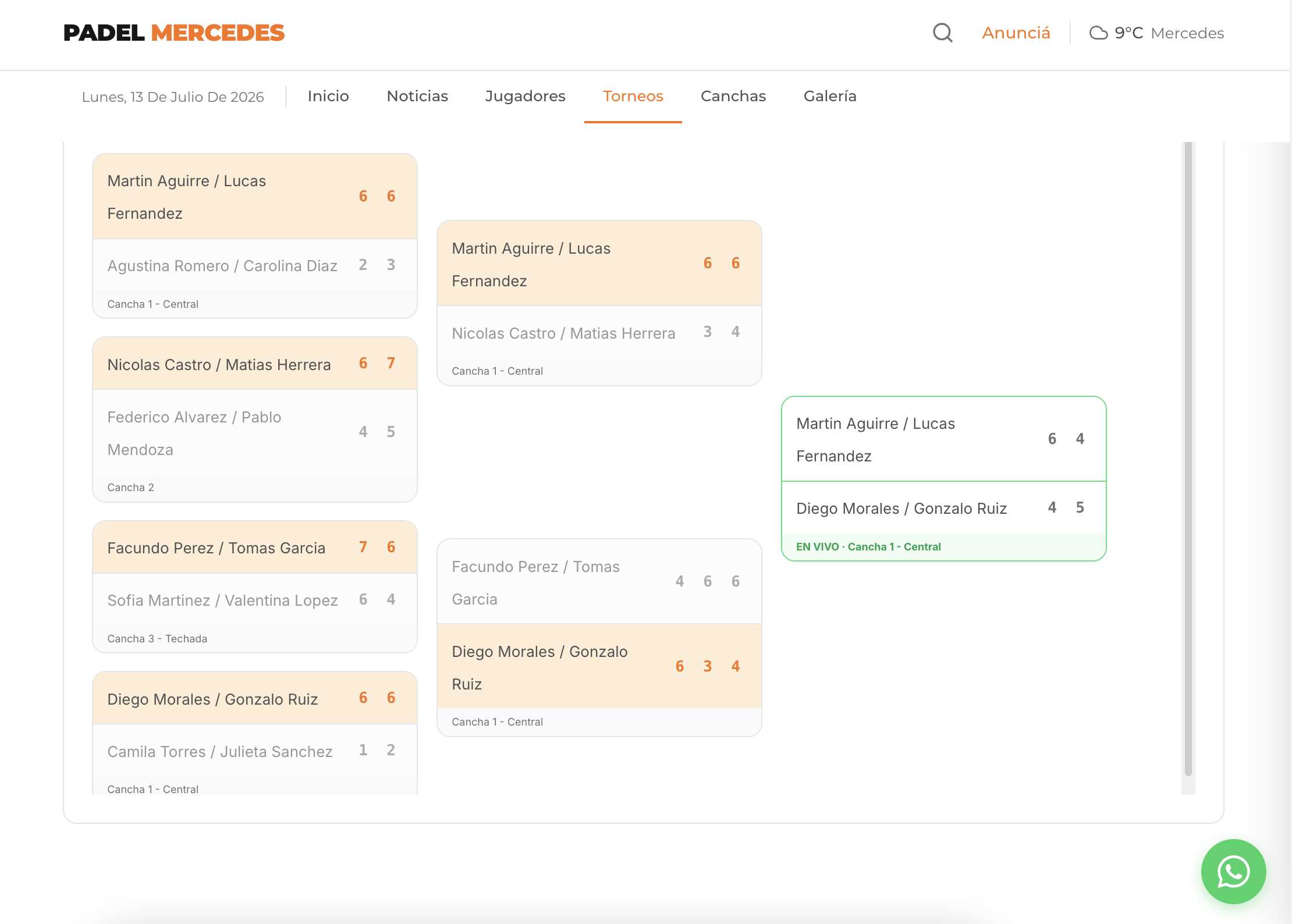Open the PADEL MERCEDES logo home
The image size is (1292, 924).
(173, 33)
